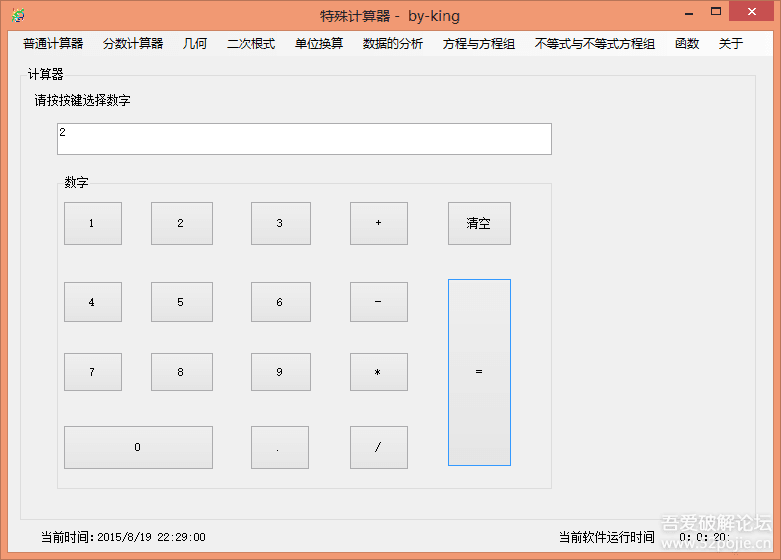Select the digit 9 button

coord(281,372)
